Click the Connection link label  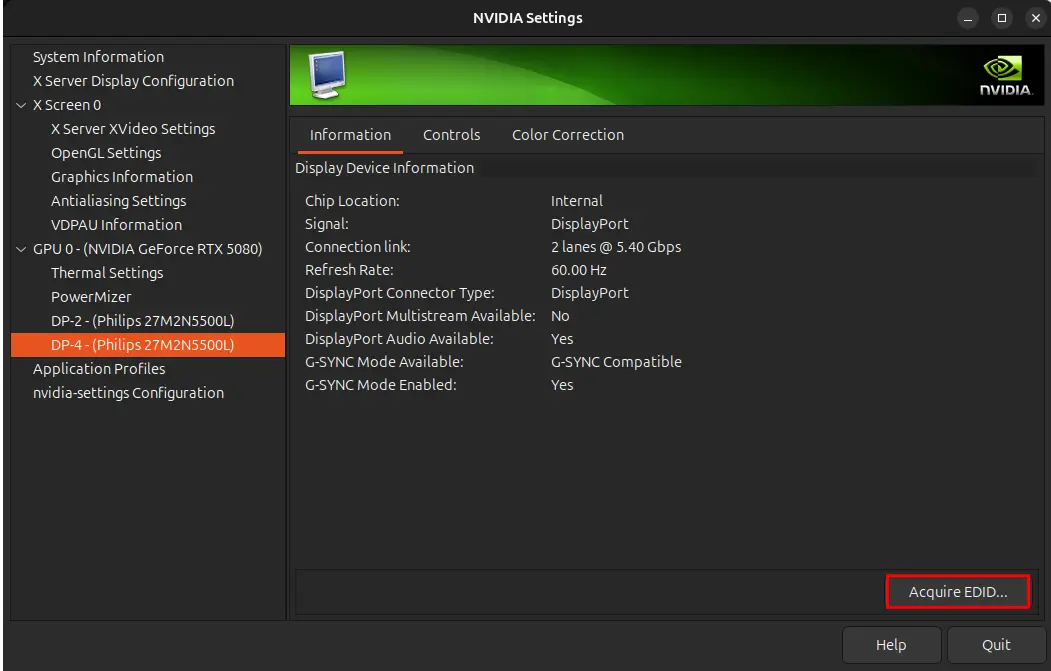coord(358,247)
